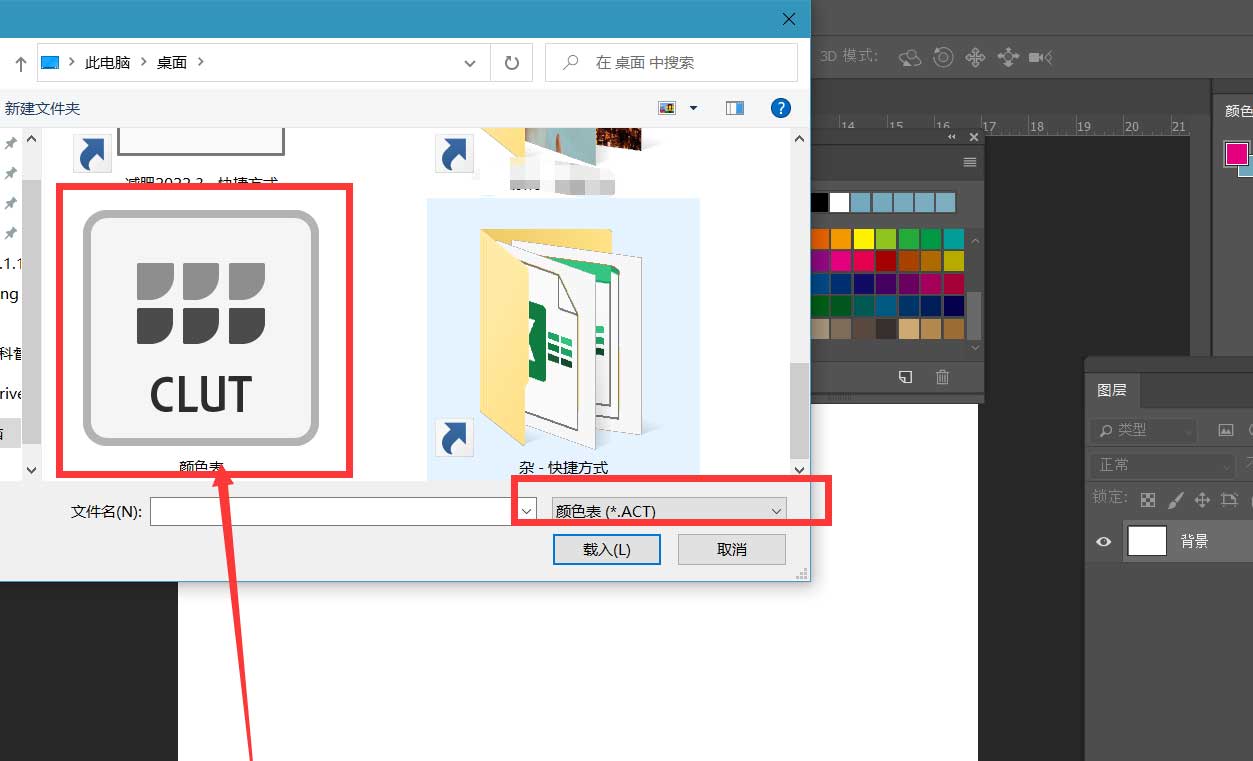The height and width of the screenshot is (761, 1253).
Task: Click the navigation pane scroll-down arrow
Action: tap(31, 469)
